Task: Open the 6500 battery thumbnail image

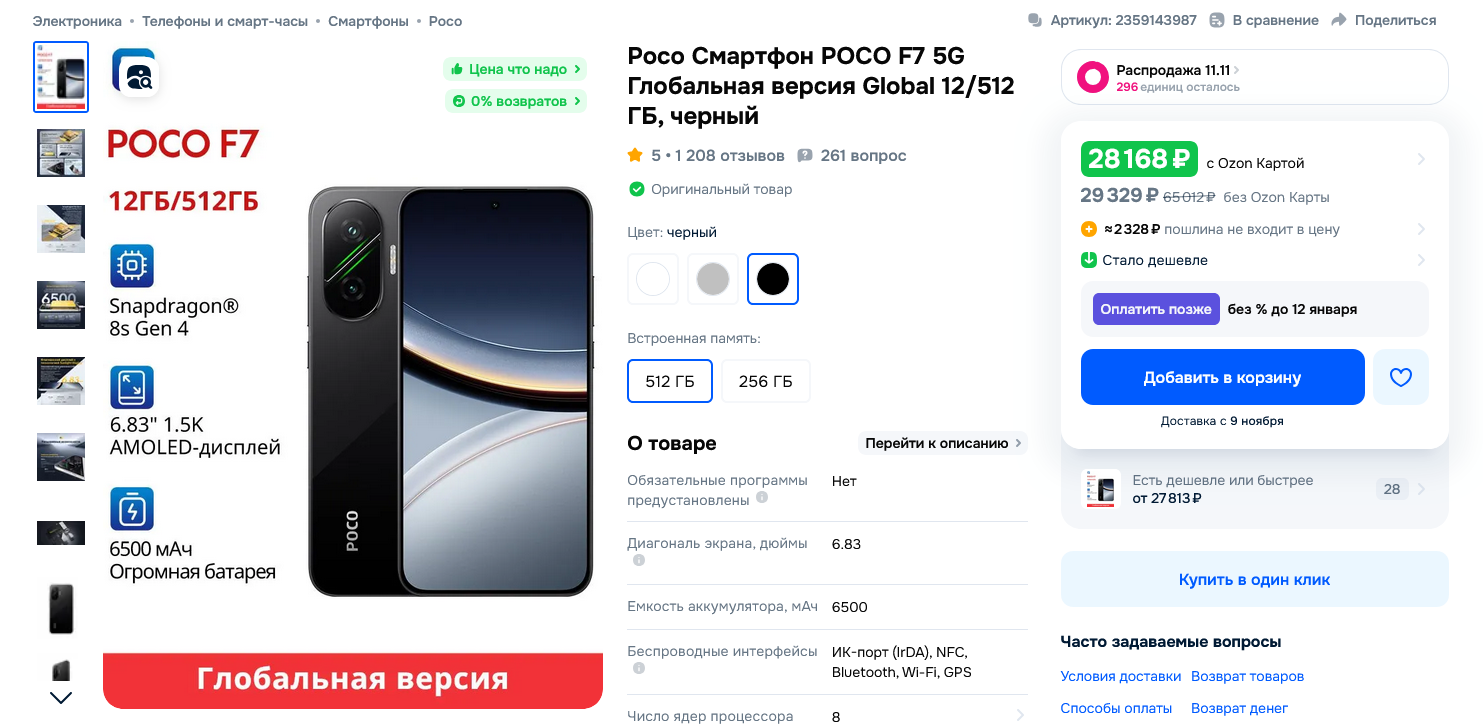Action: coord(61,305)
